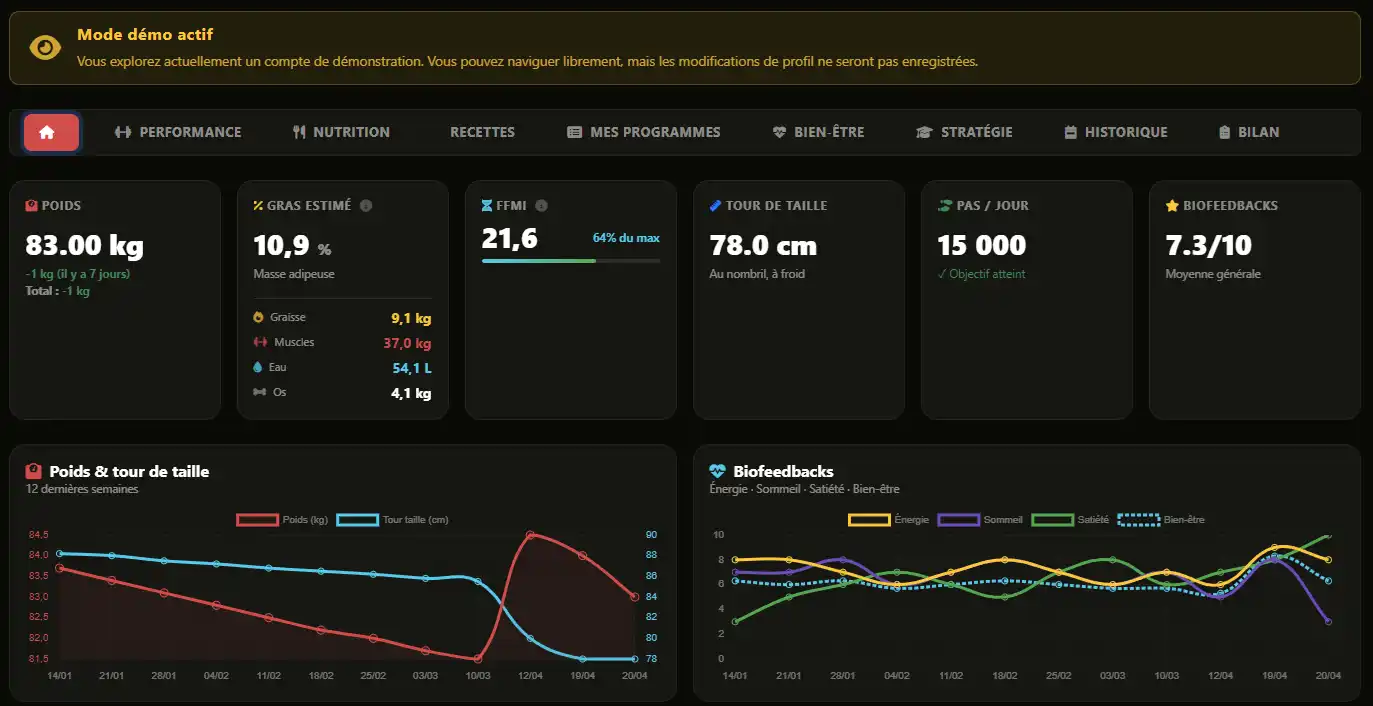Viewport: 1373px width, 706px height.
Task: Switch to the Recettes tab
Action: (482, 132)
